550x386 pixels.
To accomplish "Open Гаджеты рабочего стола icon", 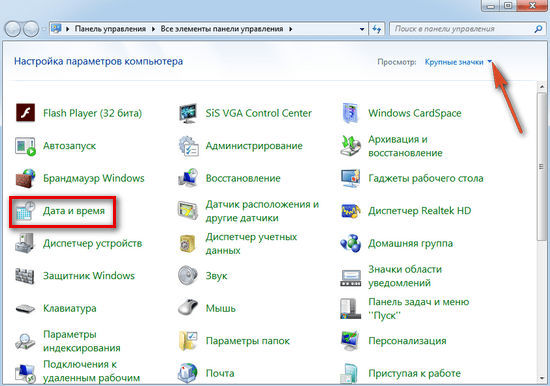I will [351, 178].
